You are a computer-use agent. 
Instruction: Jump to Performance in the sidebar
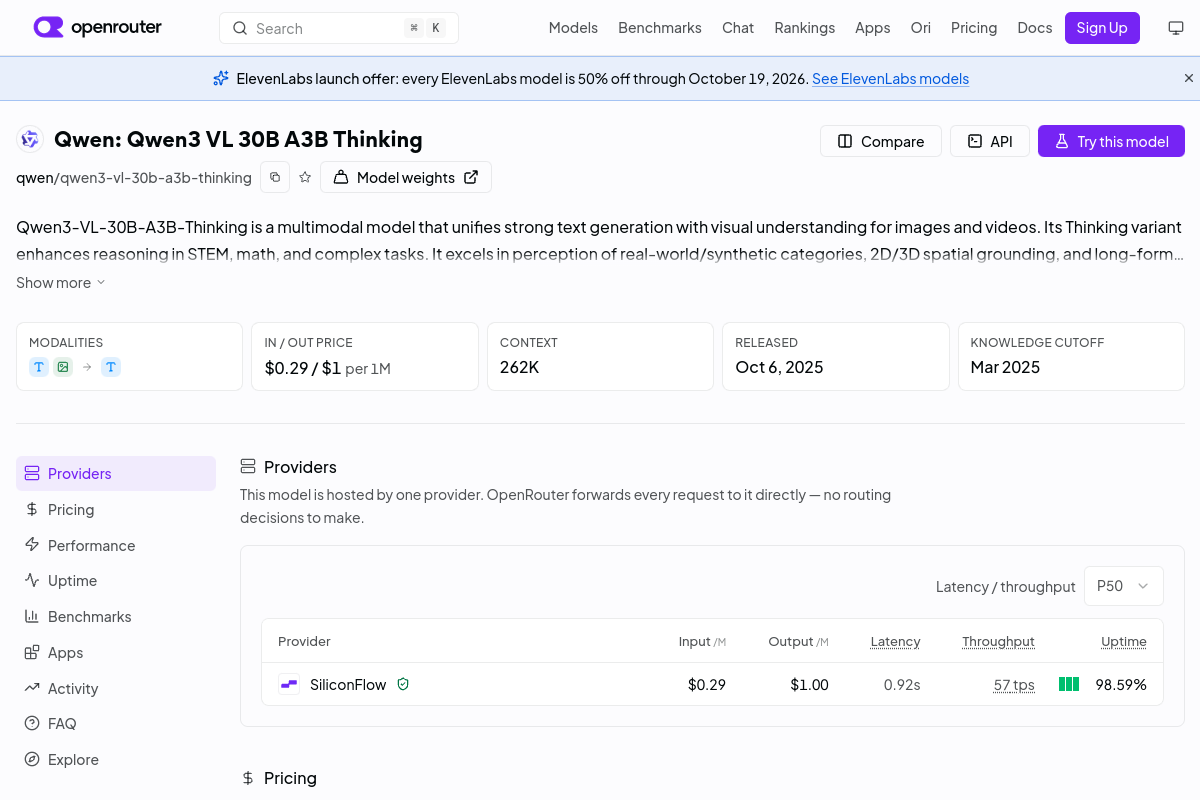tap(116, 545)
